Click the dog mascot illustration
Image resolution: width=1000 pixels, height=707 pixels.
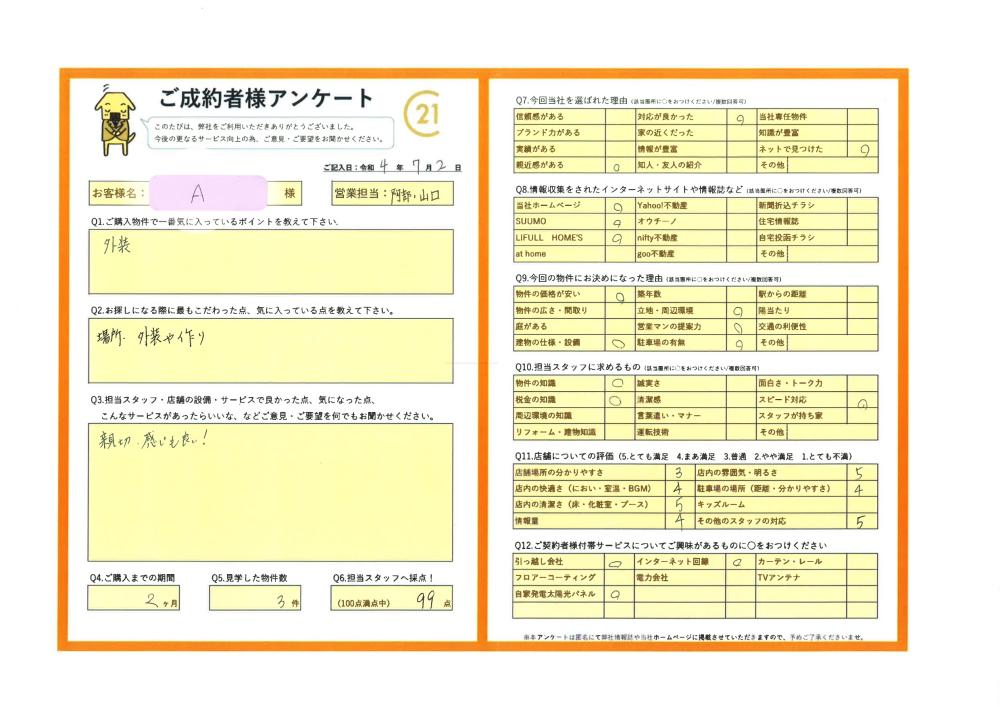pos(113,120)
